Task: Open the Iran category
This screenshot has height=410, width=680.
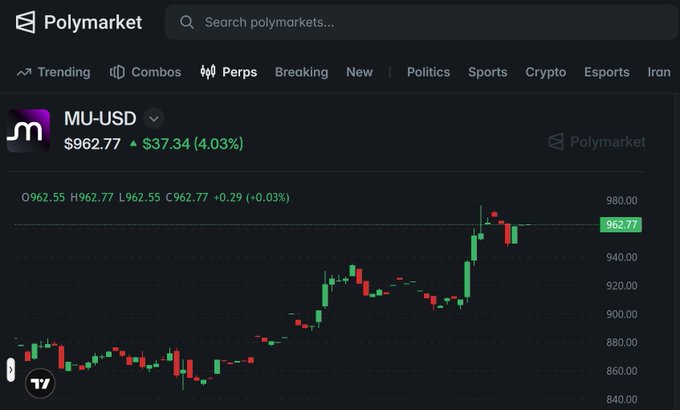Action: point(659,72)
